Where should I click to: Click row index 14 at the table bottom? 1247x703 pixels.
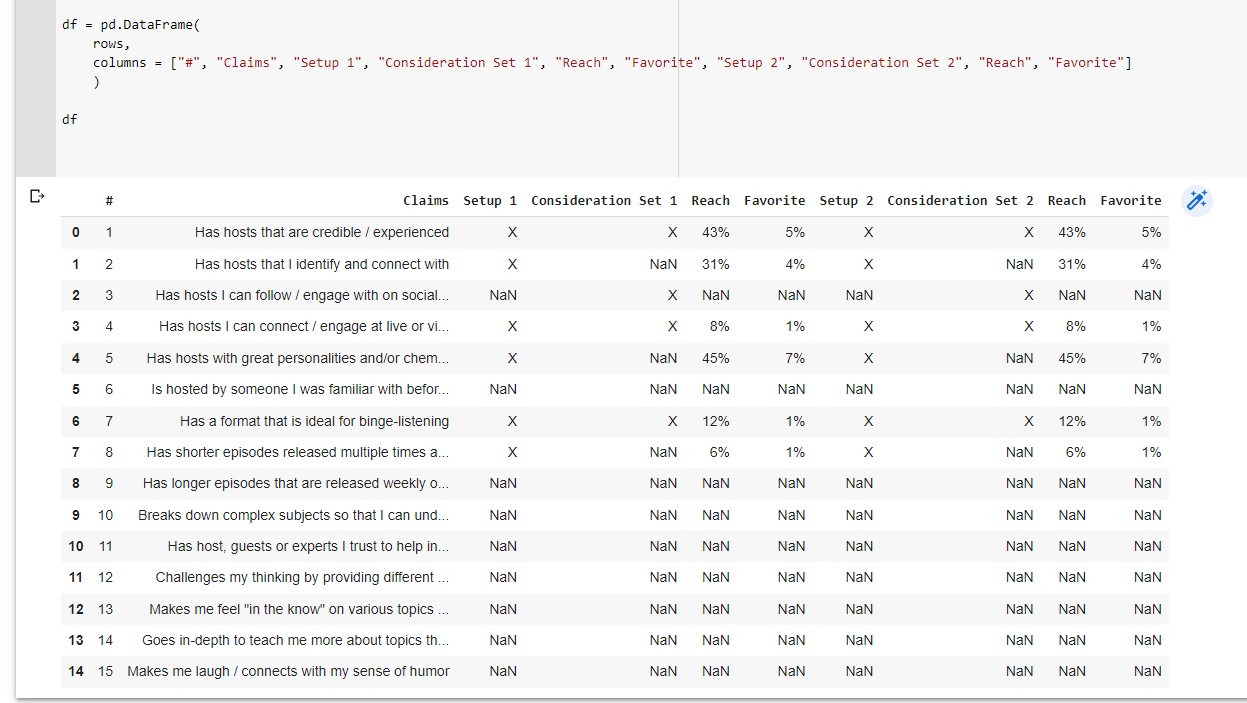tap(75, 671)
